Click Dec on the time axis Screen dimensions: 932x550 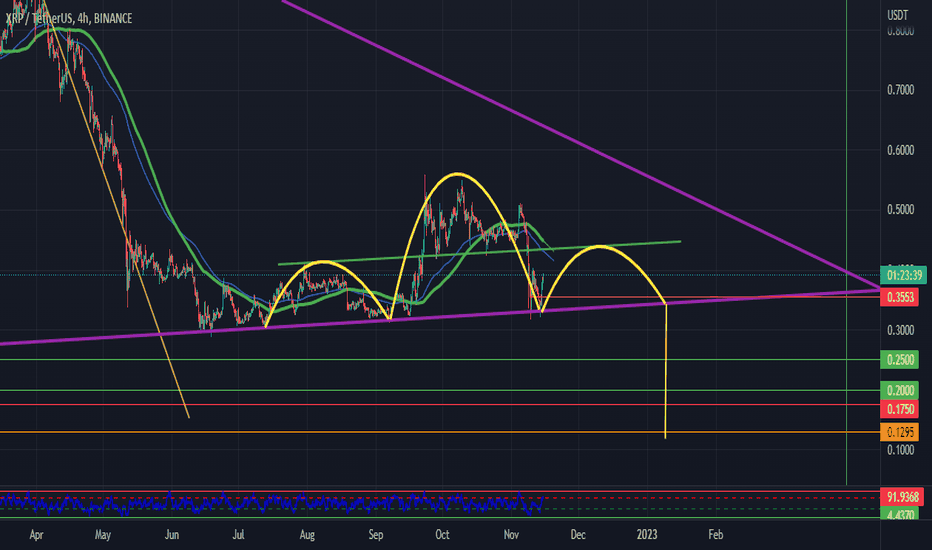pyautogui.click(x=578, y=535)
